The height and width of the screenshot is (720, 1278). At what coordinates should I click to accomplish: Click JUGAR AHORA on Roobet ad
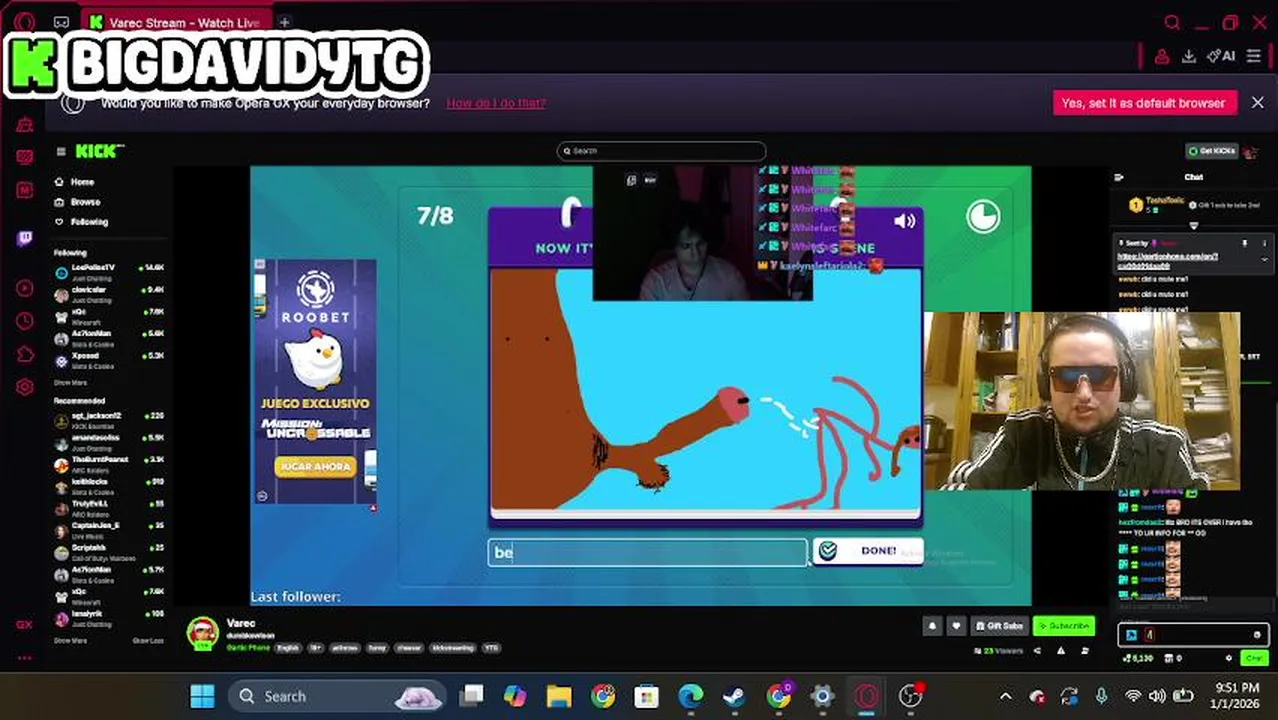point(314,467)
